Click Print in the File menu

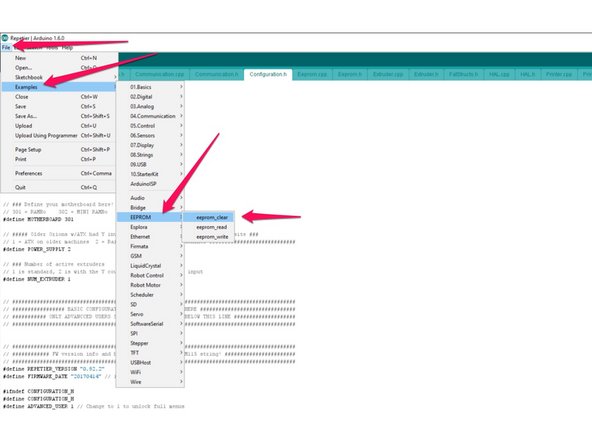click(x=59, y=159)
